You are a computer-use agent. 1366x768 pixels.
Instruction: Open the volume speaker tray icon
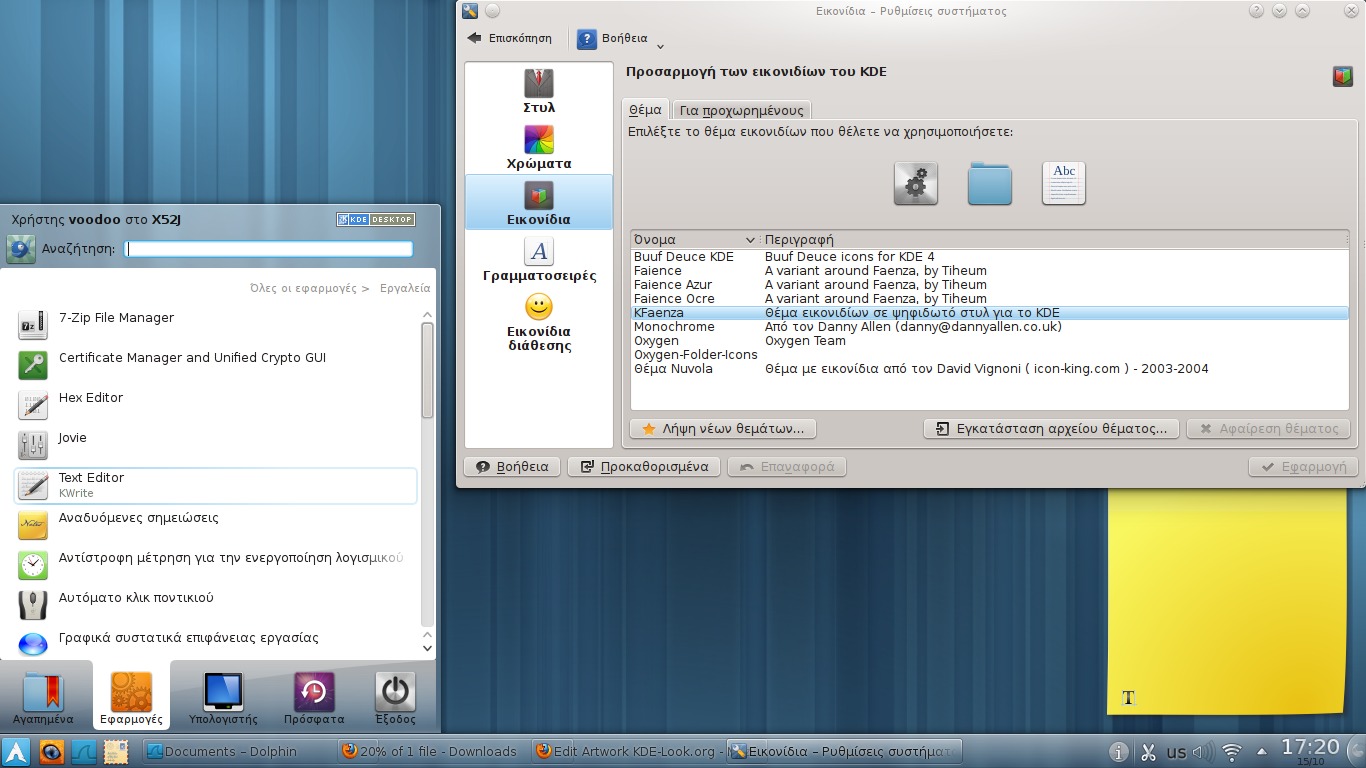(x=1203, y=752)
